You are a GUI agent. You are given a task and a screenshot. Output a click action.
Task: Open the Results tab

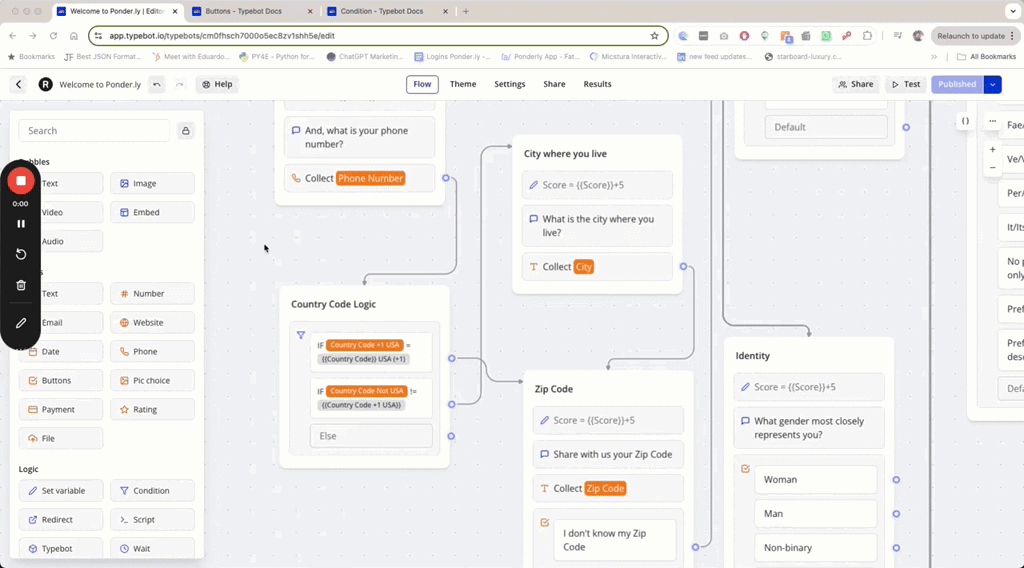[597, 84]
